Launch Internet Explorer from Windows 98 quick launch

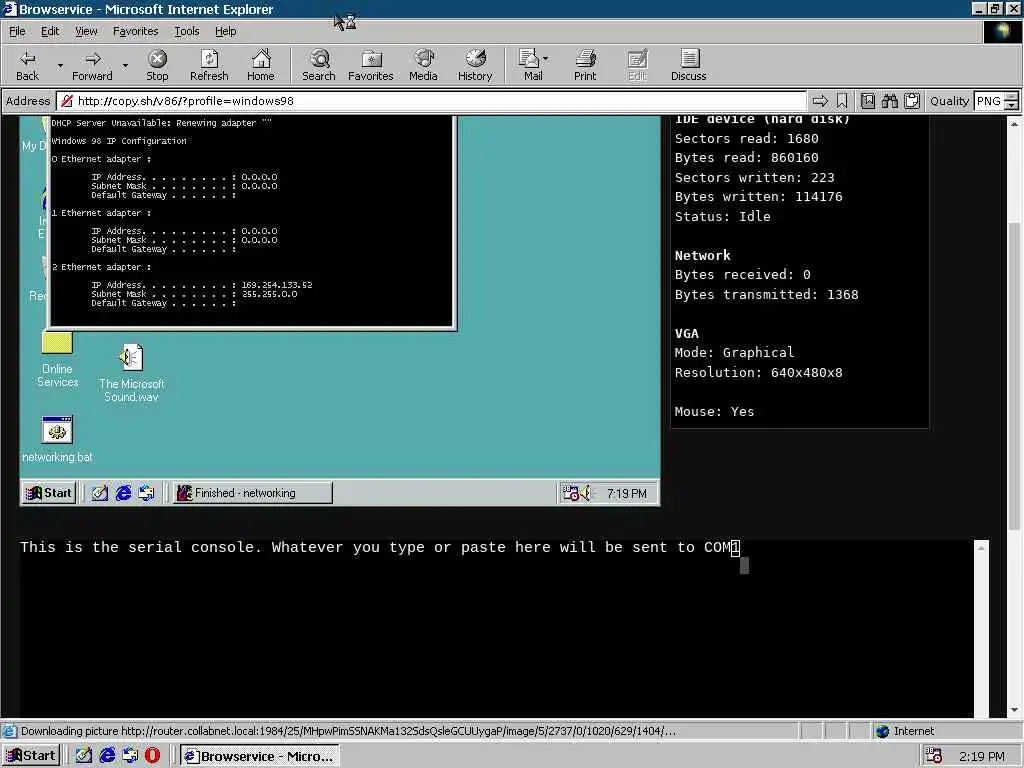123,493
